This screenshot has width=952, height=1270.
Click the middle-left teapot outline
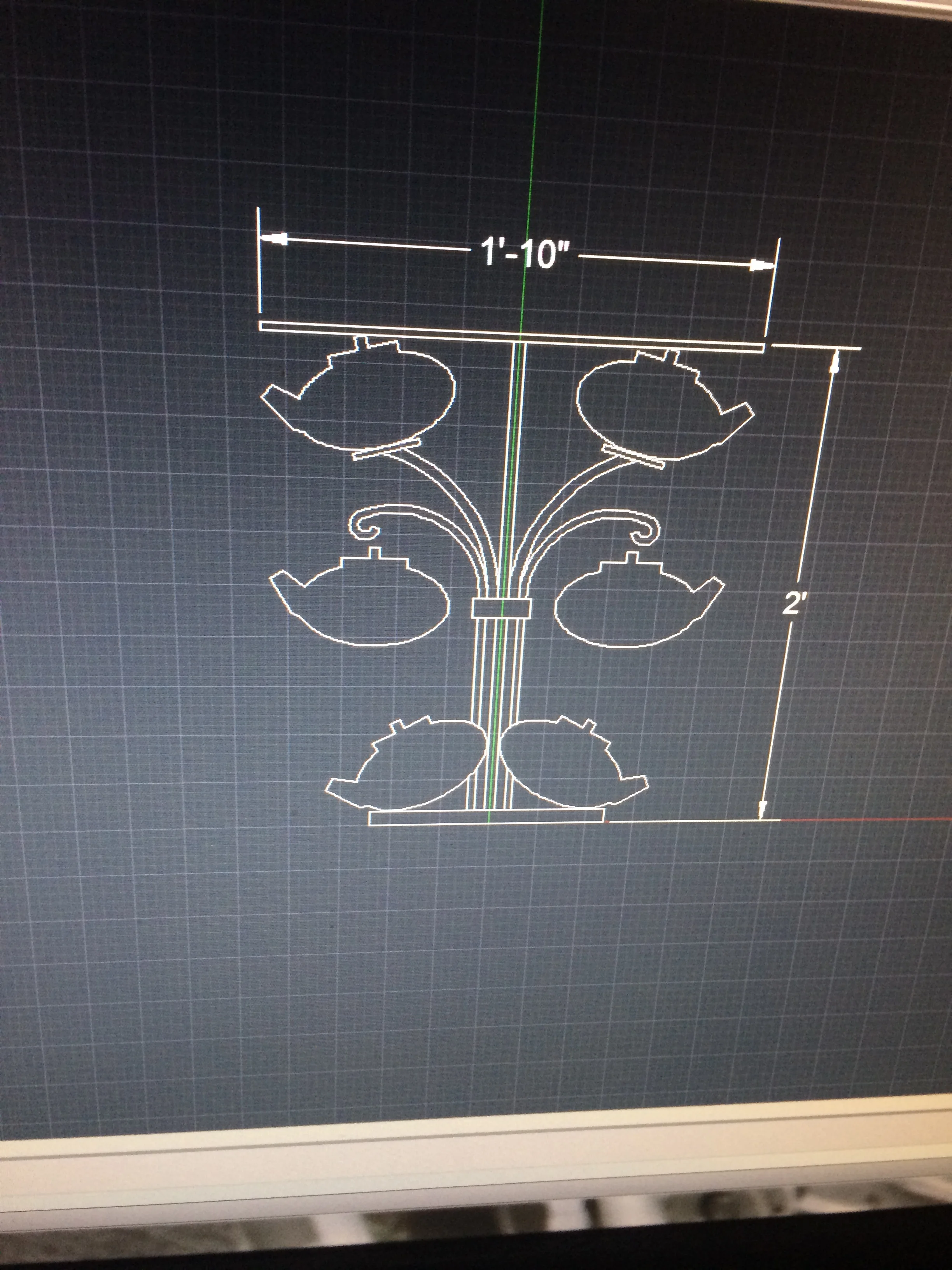pos(360,597)
